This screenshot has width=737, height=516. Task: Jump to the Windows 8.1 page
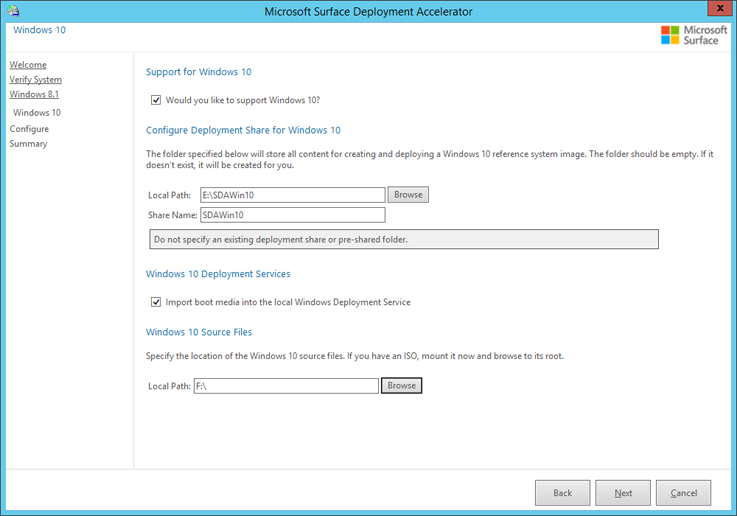pos(34,94)
